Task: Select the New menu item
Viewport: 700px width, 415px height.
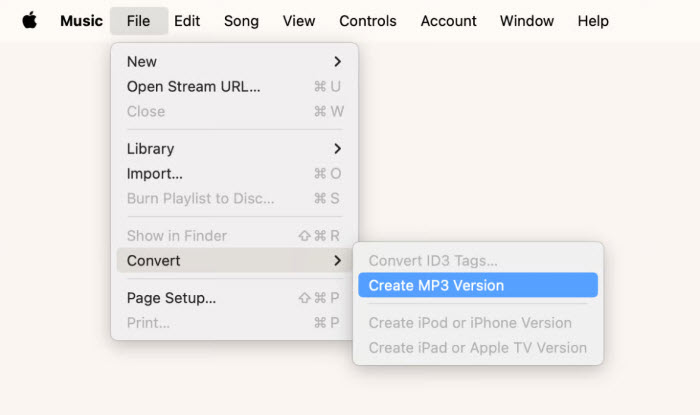Action: pos(234,62)
